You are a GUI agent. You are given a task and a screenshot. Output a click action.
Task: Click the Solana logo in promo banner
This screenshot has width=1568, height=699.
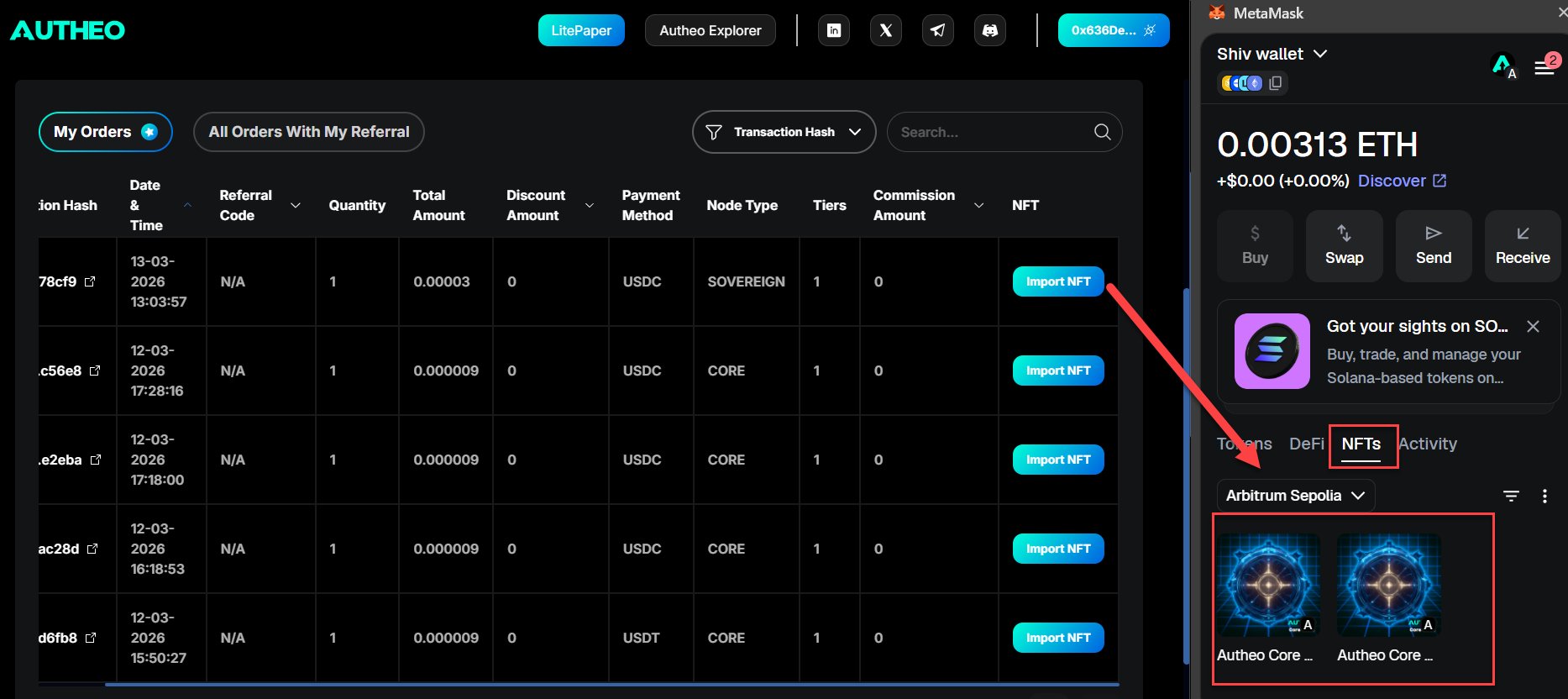click(x=1272, y=351)
